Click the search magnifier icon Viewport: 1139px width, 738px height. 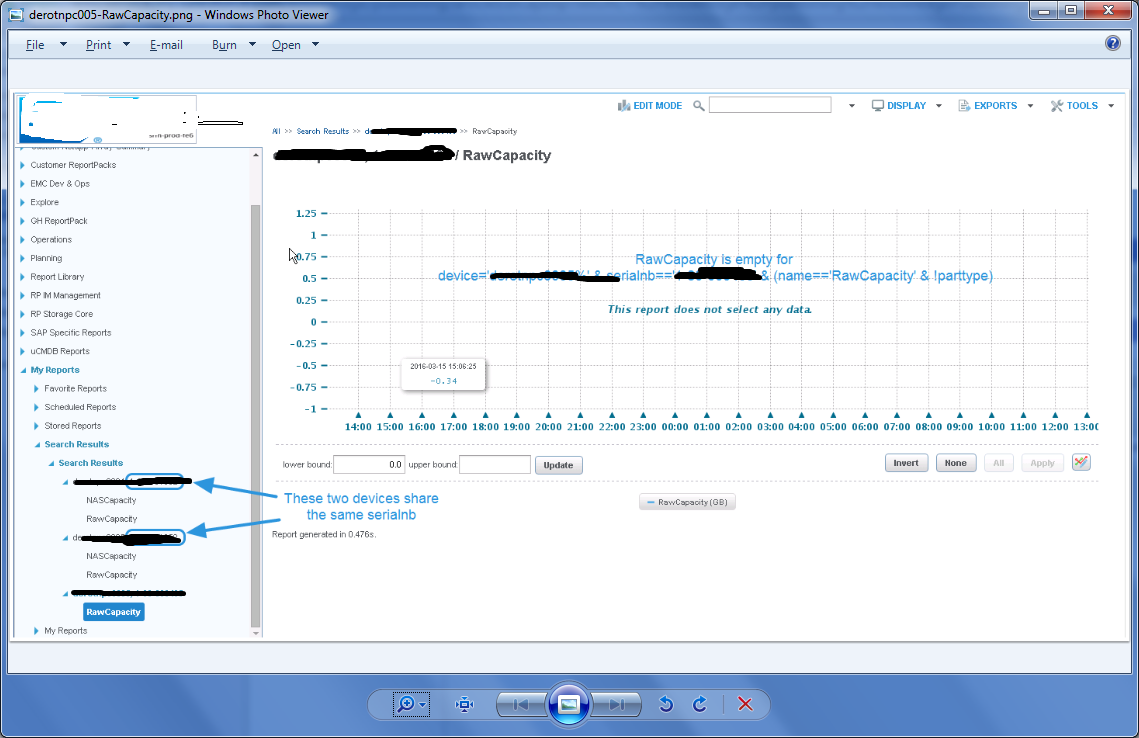coord(697,105)
